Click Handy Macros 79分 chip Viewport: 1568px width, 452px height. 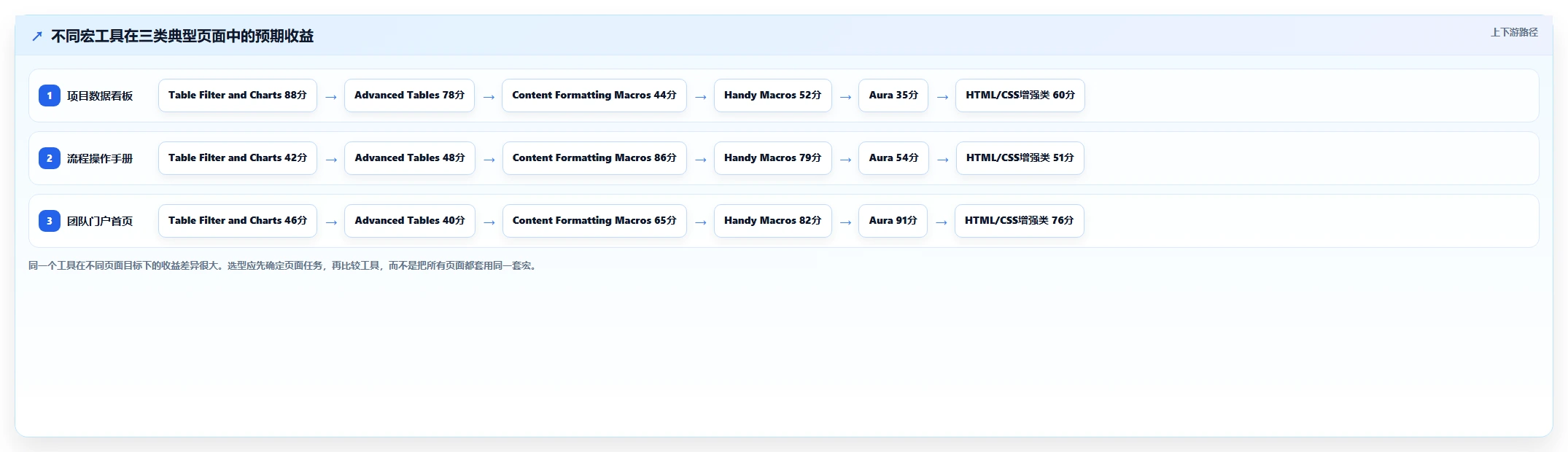tap(773, 158)
